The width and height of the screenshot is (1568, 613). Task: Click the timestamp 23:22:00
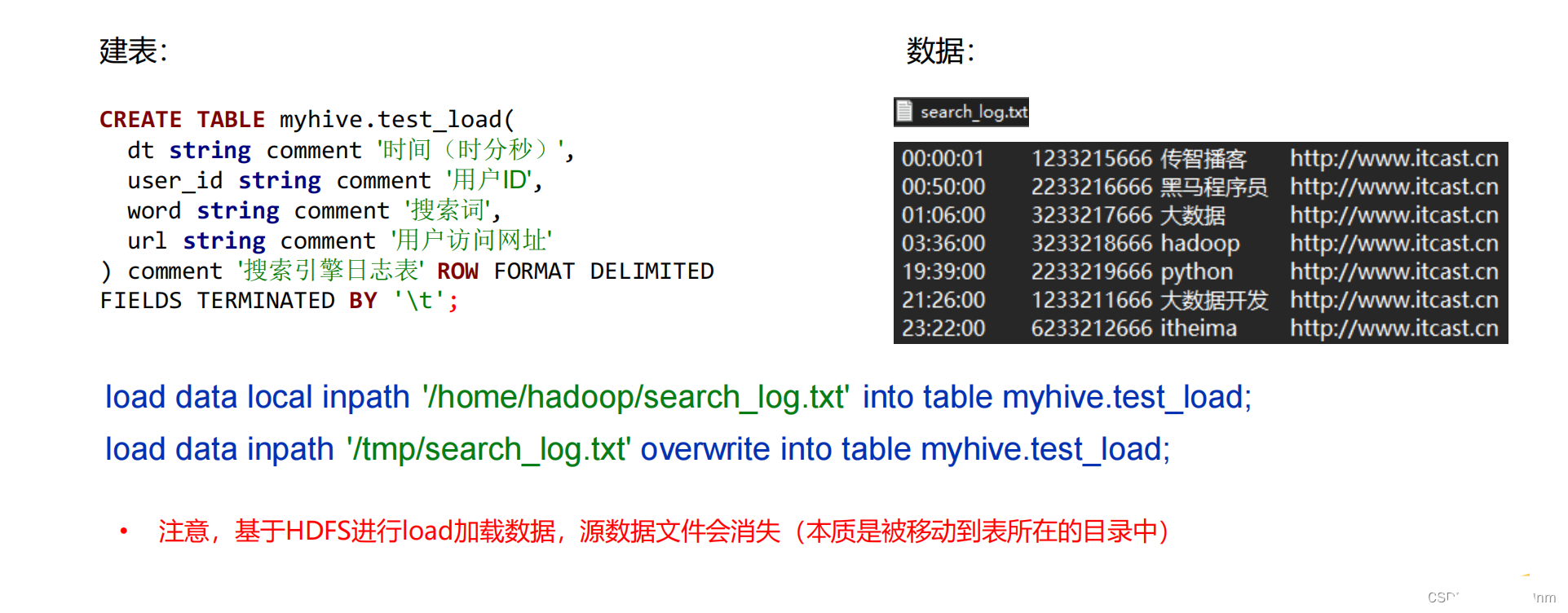point(943,328)
